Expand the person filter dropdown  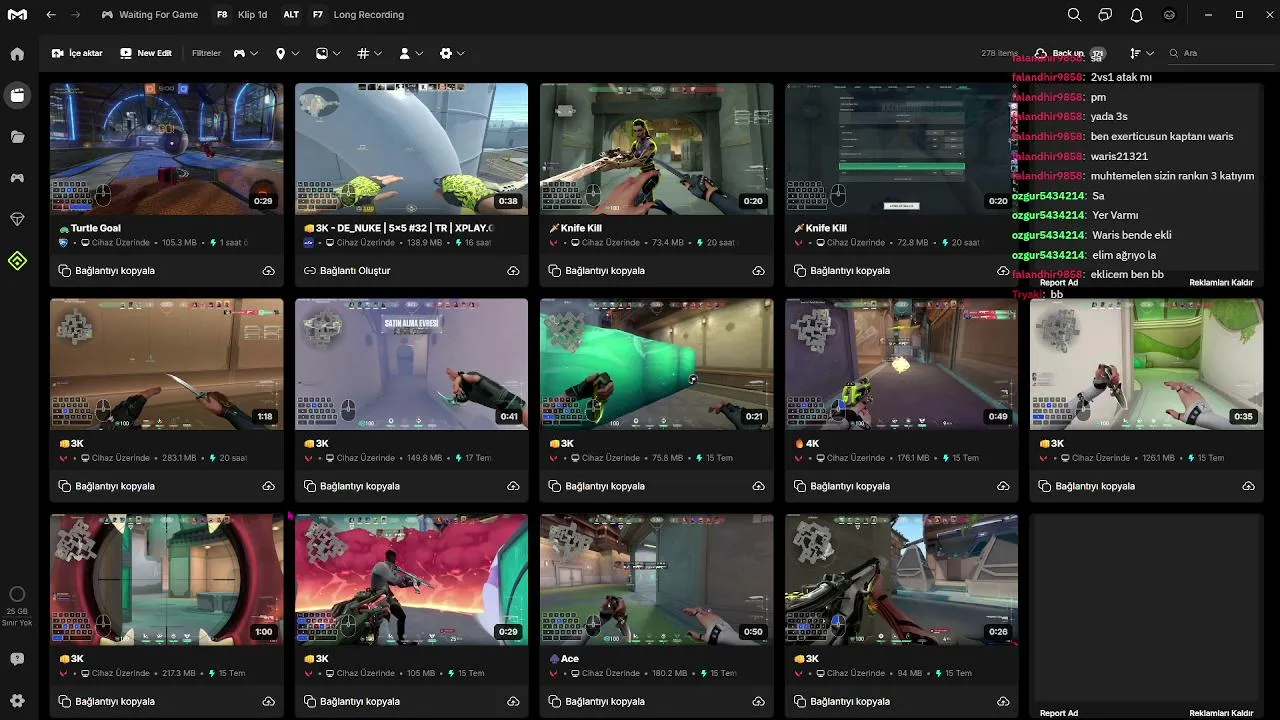(x=410, y=53)
